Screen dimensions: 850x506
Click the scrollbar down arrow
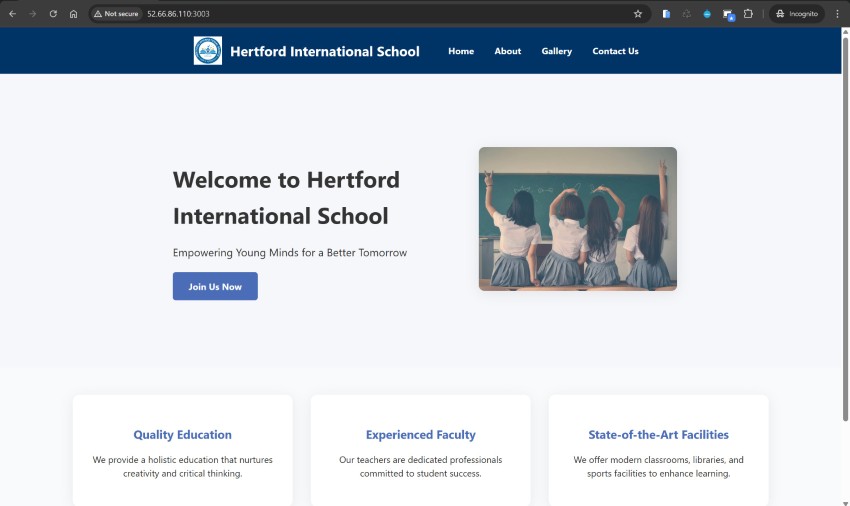tap(845, 503)
